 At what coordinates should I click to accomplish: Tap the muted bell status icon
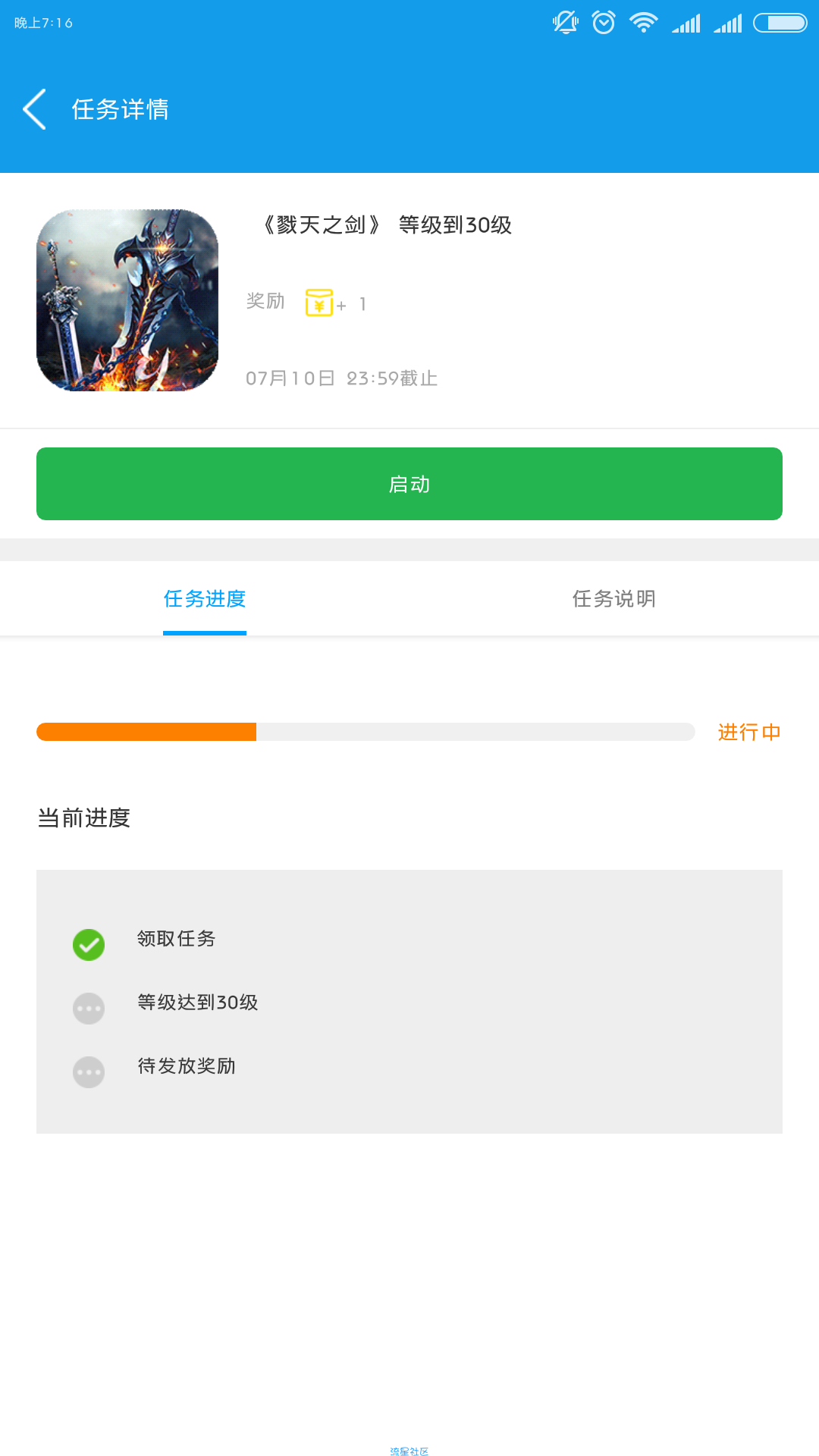pyautogui.click(x=566, y=23)
